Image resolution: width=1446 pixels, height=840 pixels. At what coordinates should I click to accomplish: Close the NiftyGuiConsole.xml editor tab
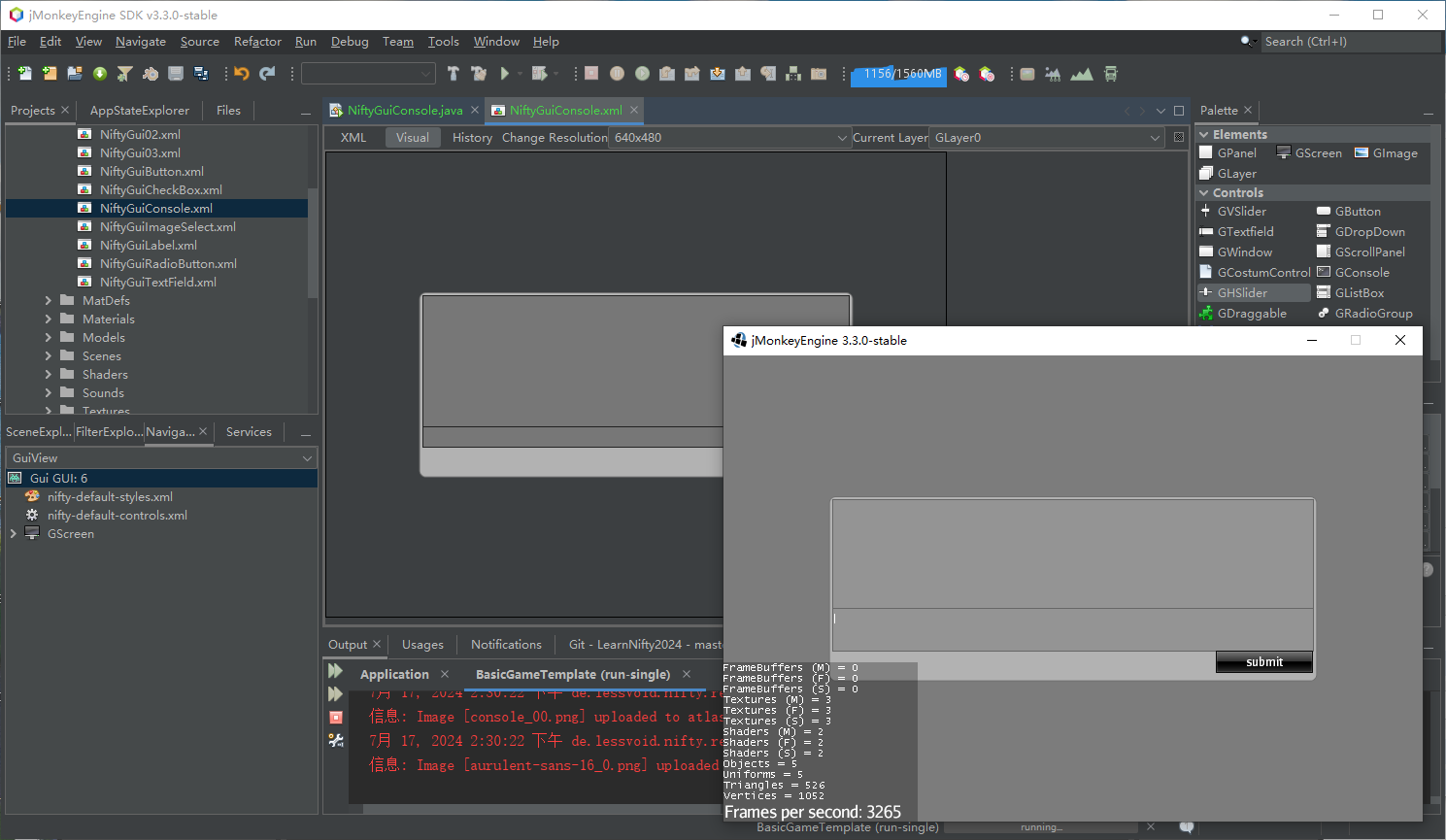pos(634,110)
